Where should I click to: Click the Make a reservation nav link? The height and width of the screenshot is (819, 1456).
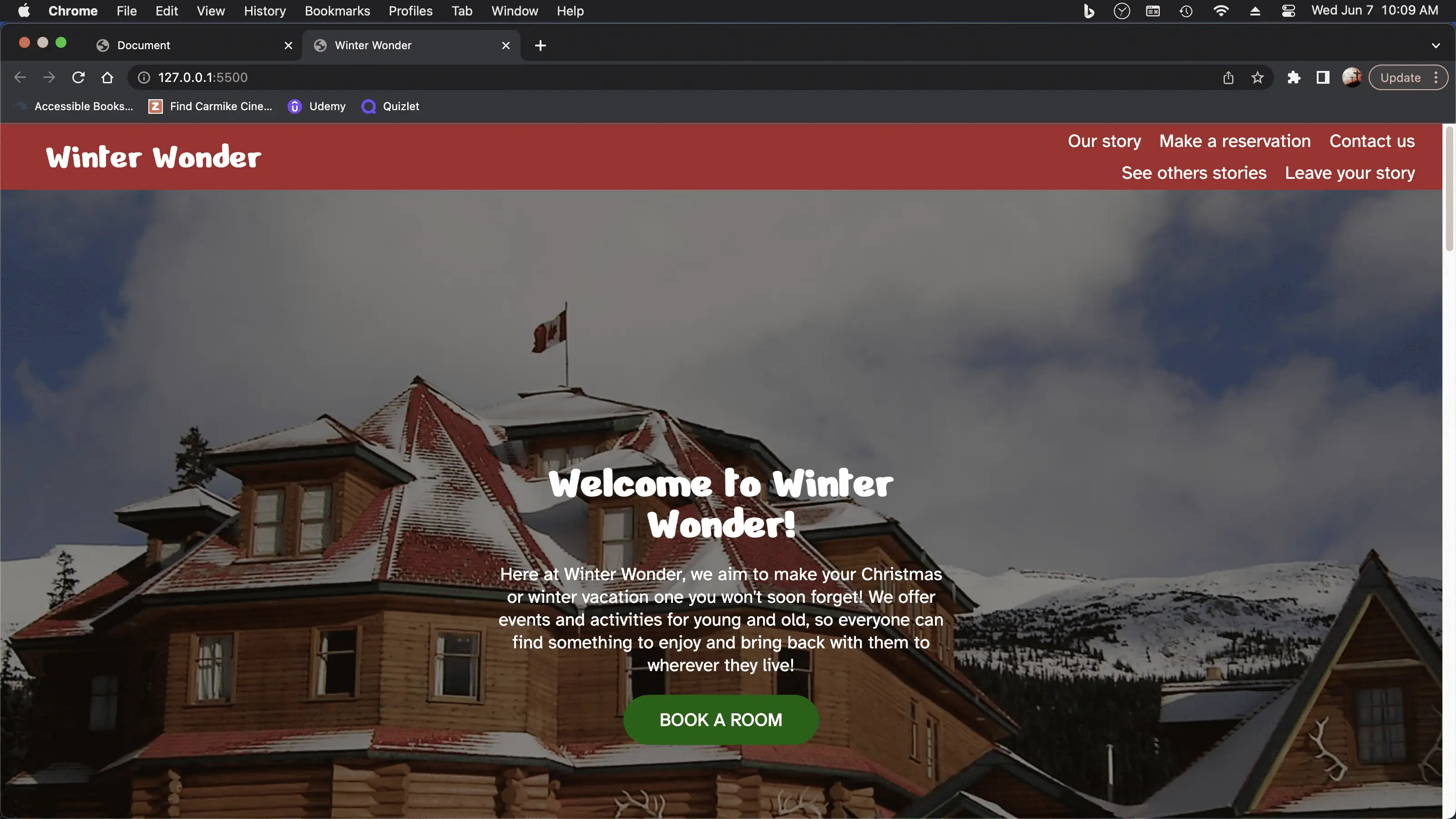pos(1235,141)
